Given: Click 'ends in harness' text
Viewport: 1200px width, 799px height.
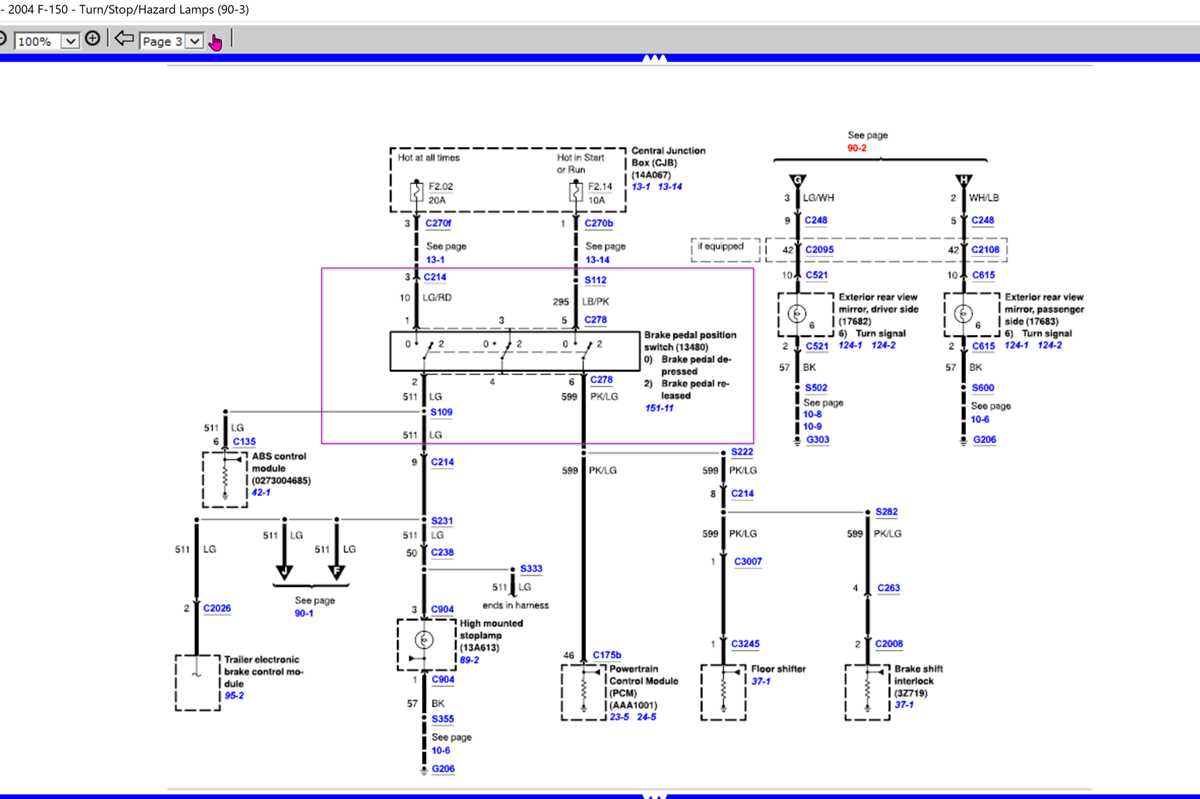Looking at the screenshot, I should 515,606.
